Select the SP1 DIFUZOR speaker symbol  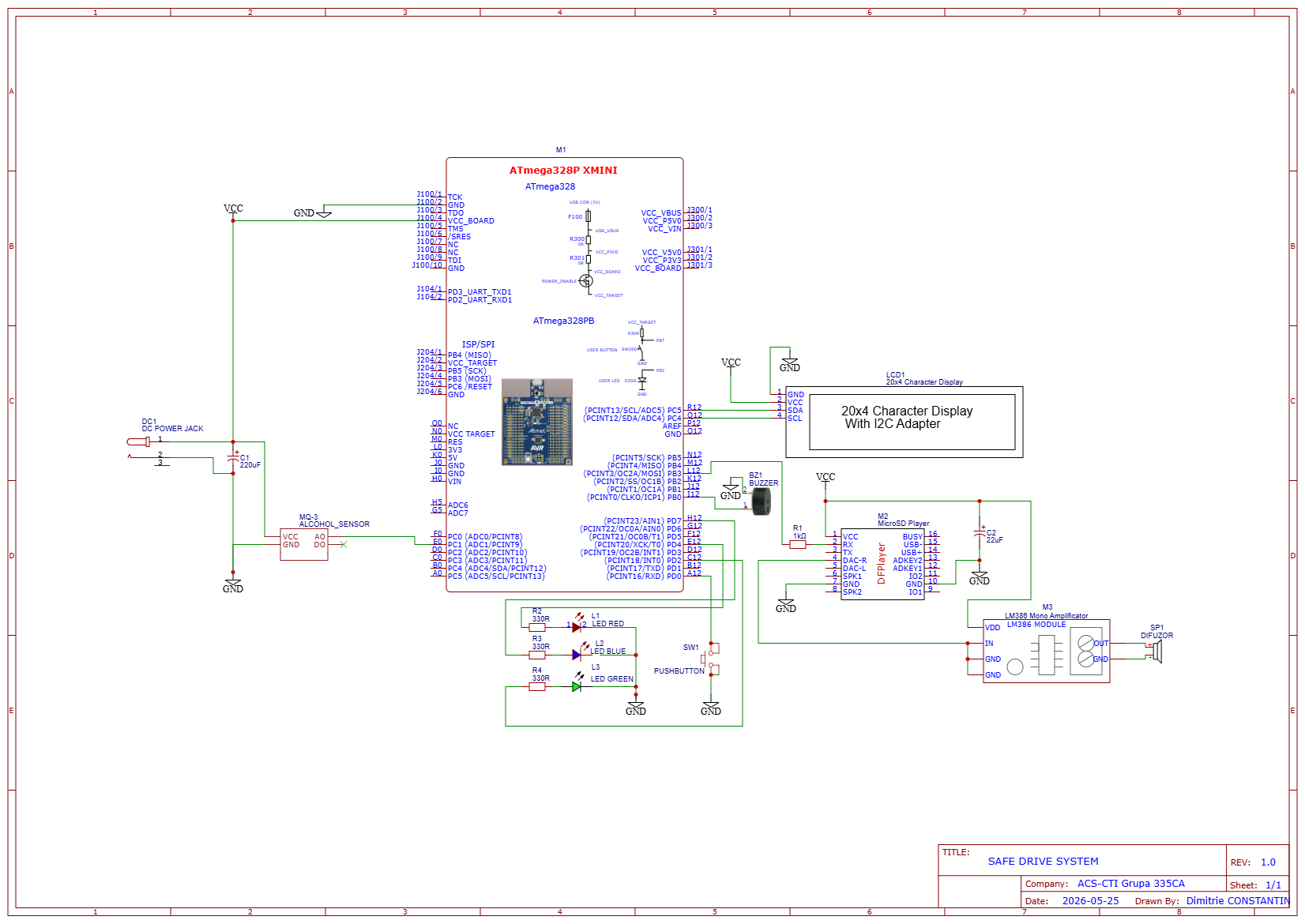point(1155,652)
